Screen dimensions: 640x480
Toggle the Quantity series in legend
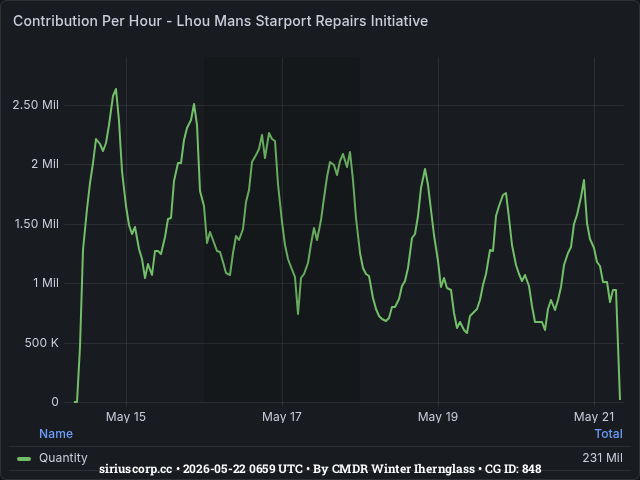pos(63,458)
